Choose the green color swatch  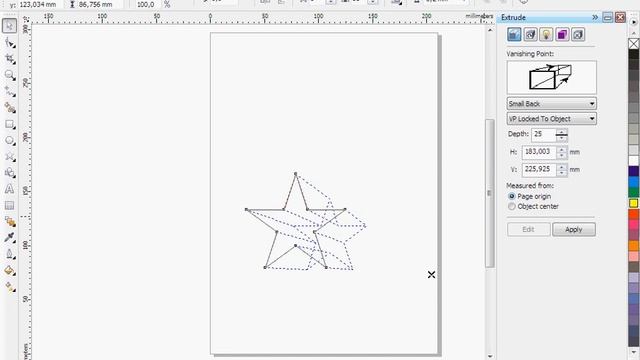pyautogui.click(x=633, y=192)
